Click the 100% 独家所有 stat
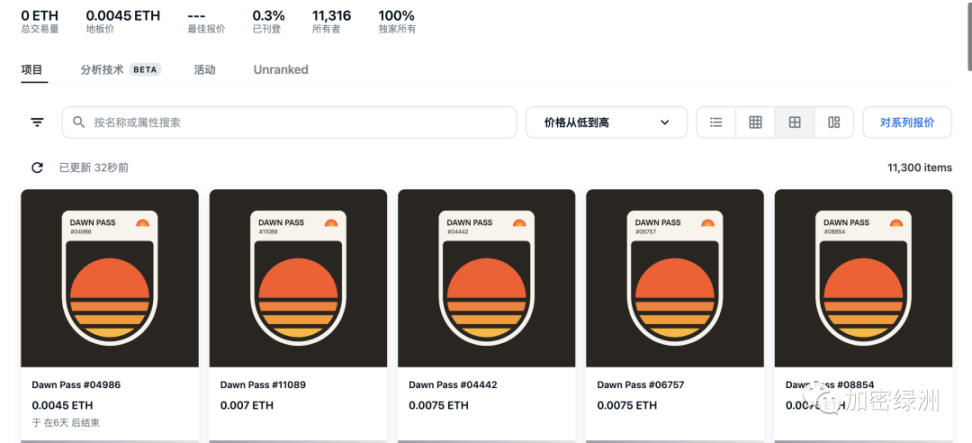972x443 pixels. (x=397, y=22)
